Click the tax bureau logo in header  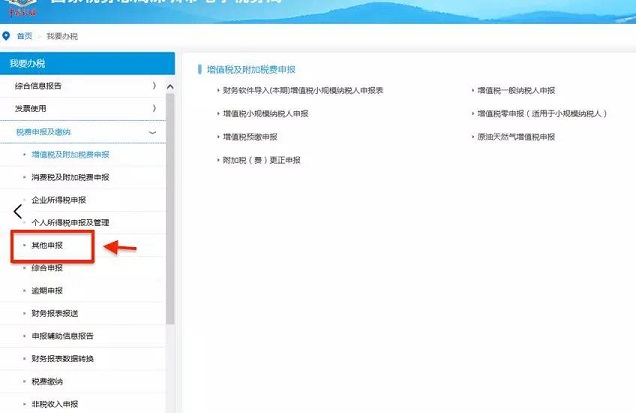point(21,9)
